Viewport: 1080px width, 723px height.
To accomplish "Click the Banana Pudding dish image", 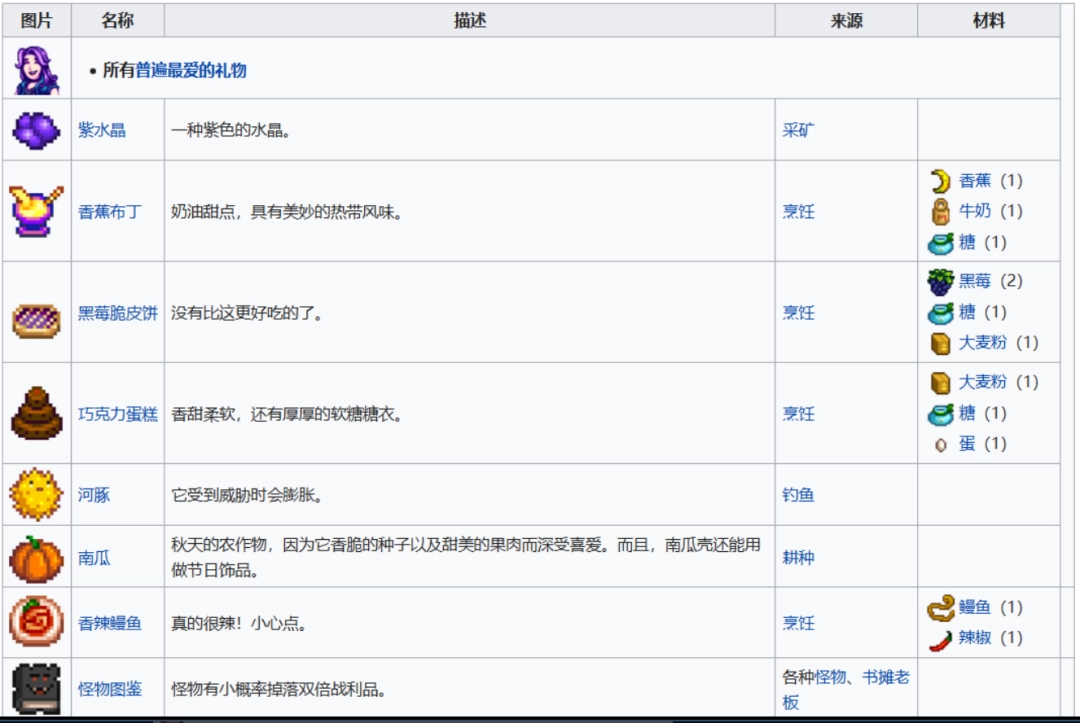I will [37, 211].
